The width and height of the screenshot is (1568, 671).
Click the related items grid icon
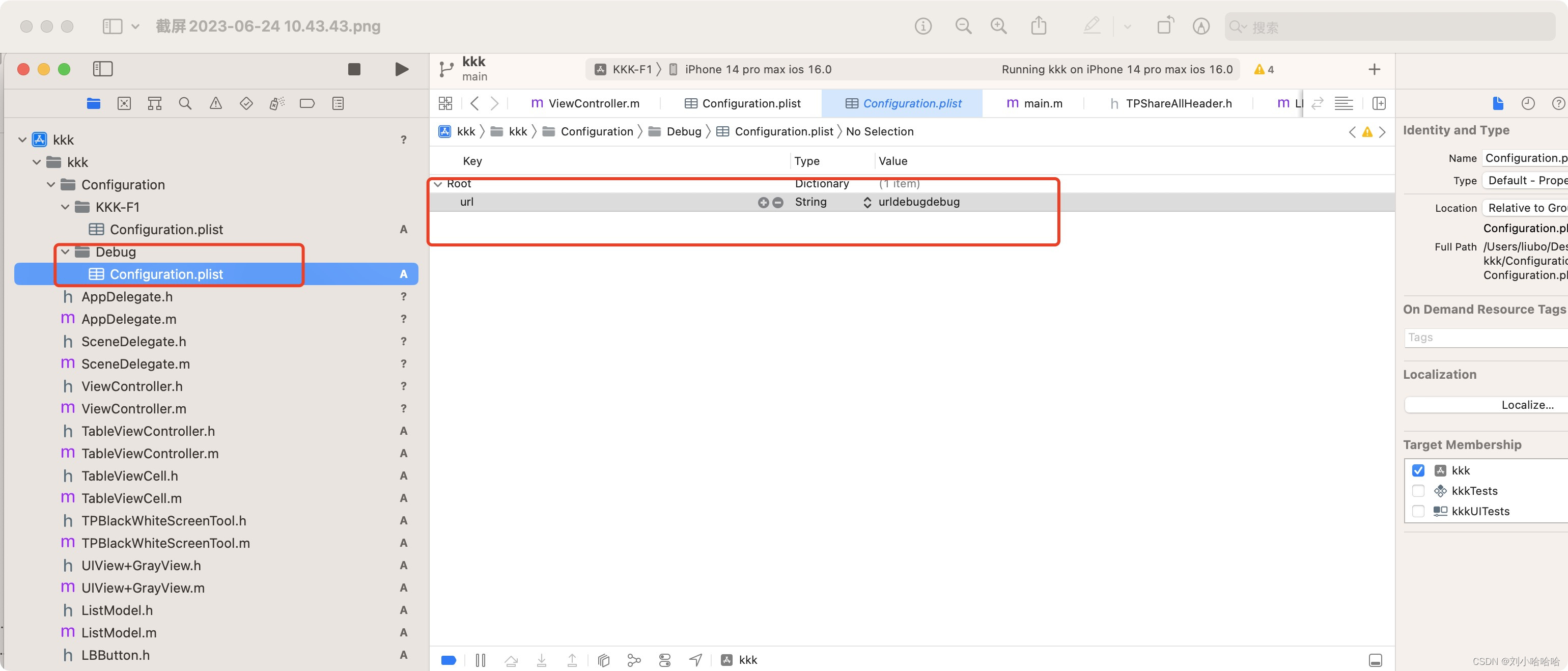pyautogui.click(x=445, y=103)
